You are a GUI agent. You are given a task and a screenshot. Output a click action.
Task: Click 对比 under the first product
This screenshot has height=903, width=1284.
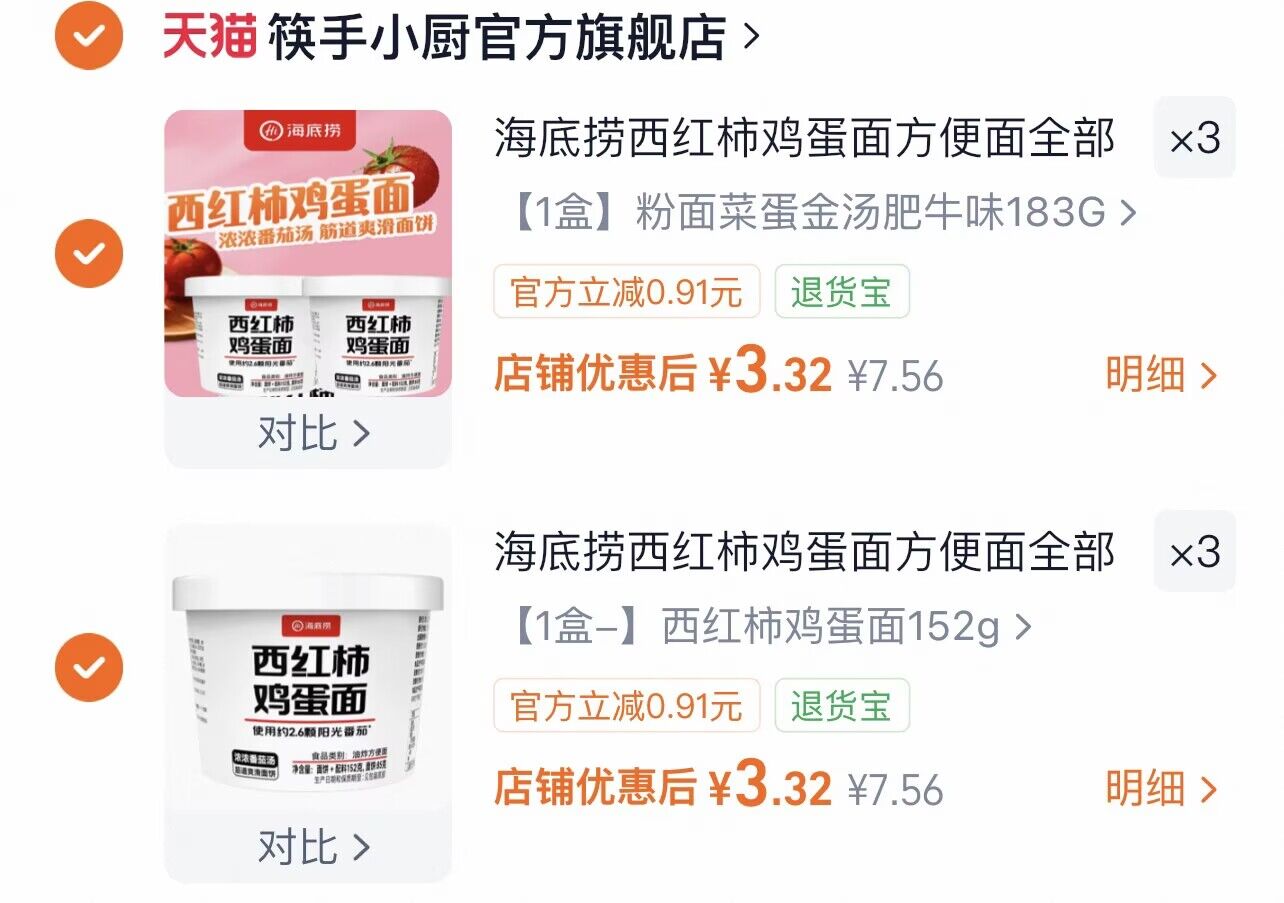pyautogui.click(x=314, y=433)
